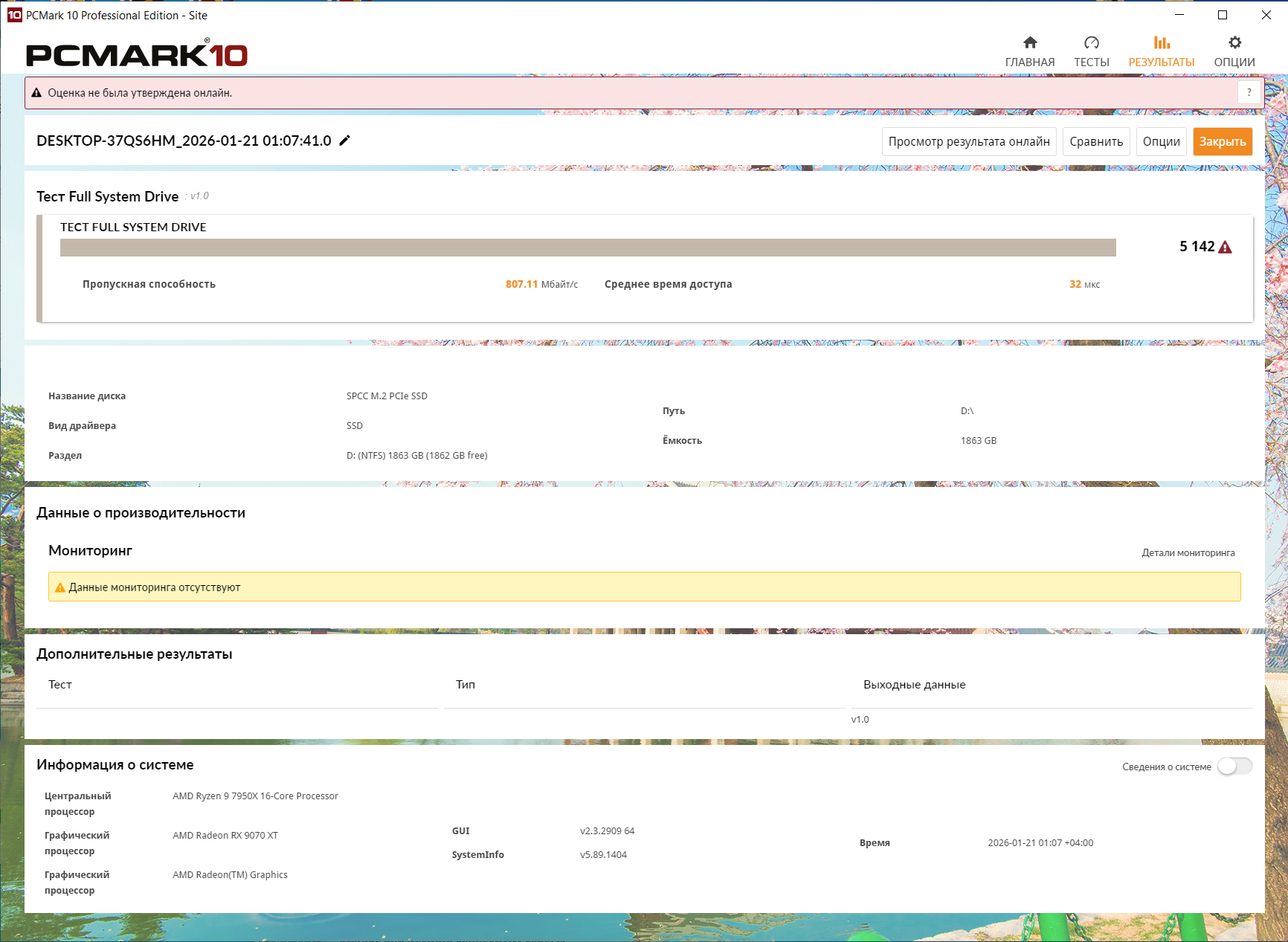Open the Опции button in result header
Screen dimensions: 1288x942
tap(1162, 142)
